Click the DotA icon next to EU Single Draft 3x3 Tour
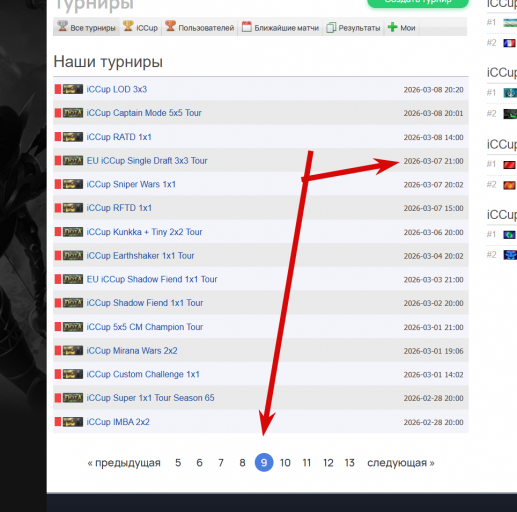 [x=73, y=160]
